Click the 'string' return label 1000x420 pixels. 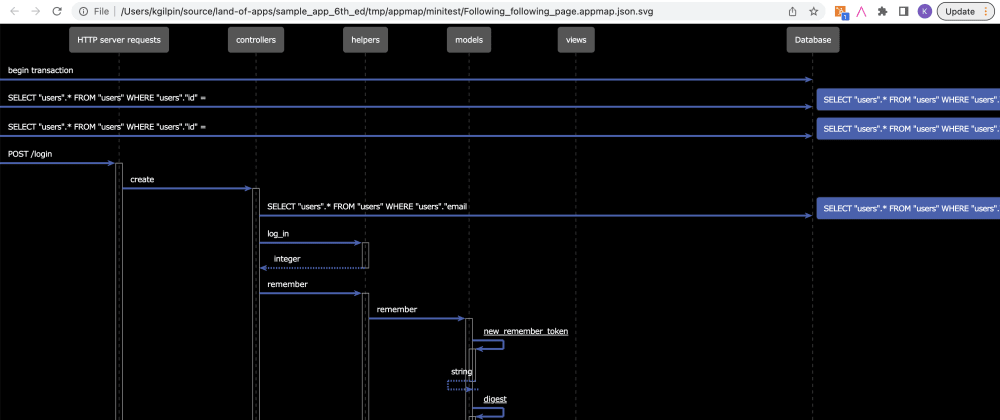click(462, 372)
